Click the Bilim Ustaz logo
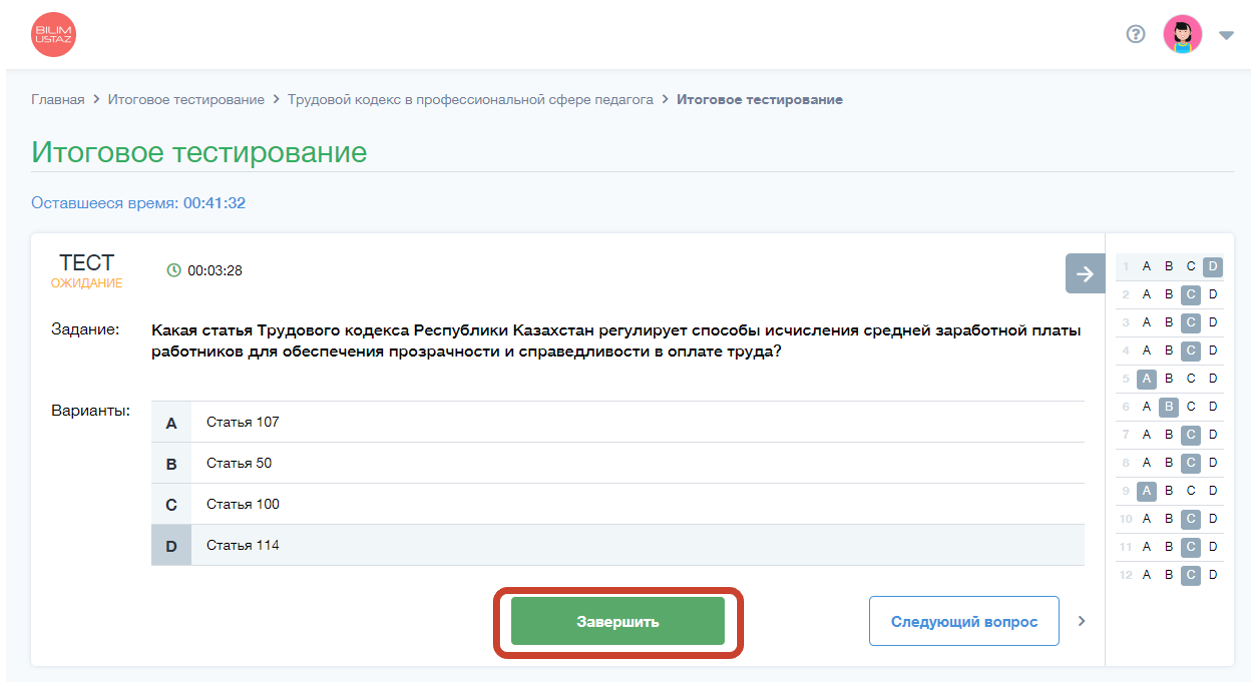The image size is (1258, 686). 53,35
